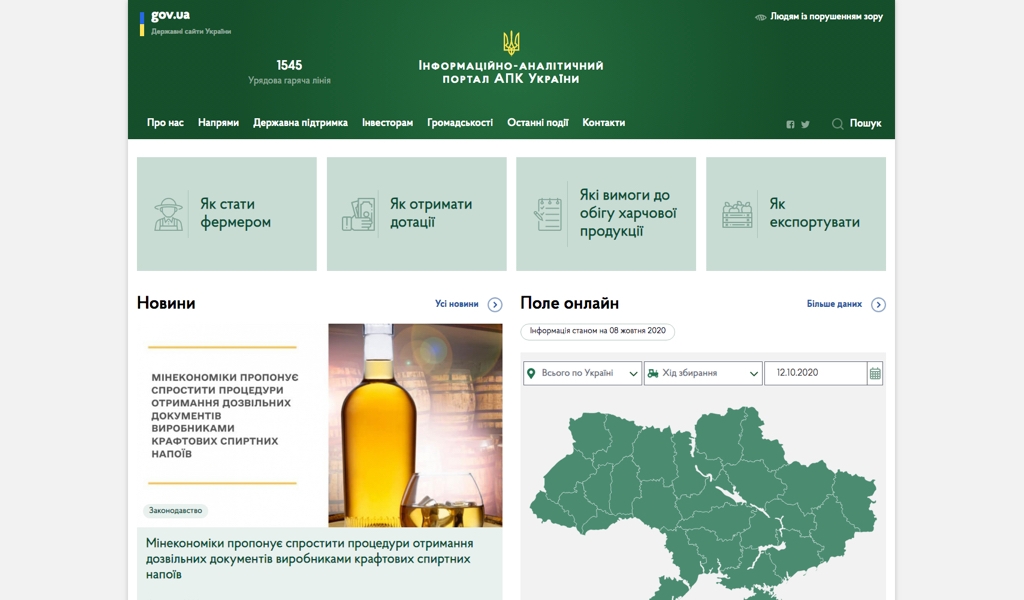Click the produce crate export icon
This screenshot has height=600, width=1024.
click(737, 214)
